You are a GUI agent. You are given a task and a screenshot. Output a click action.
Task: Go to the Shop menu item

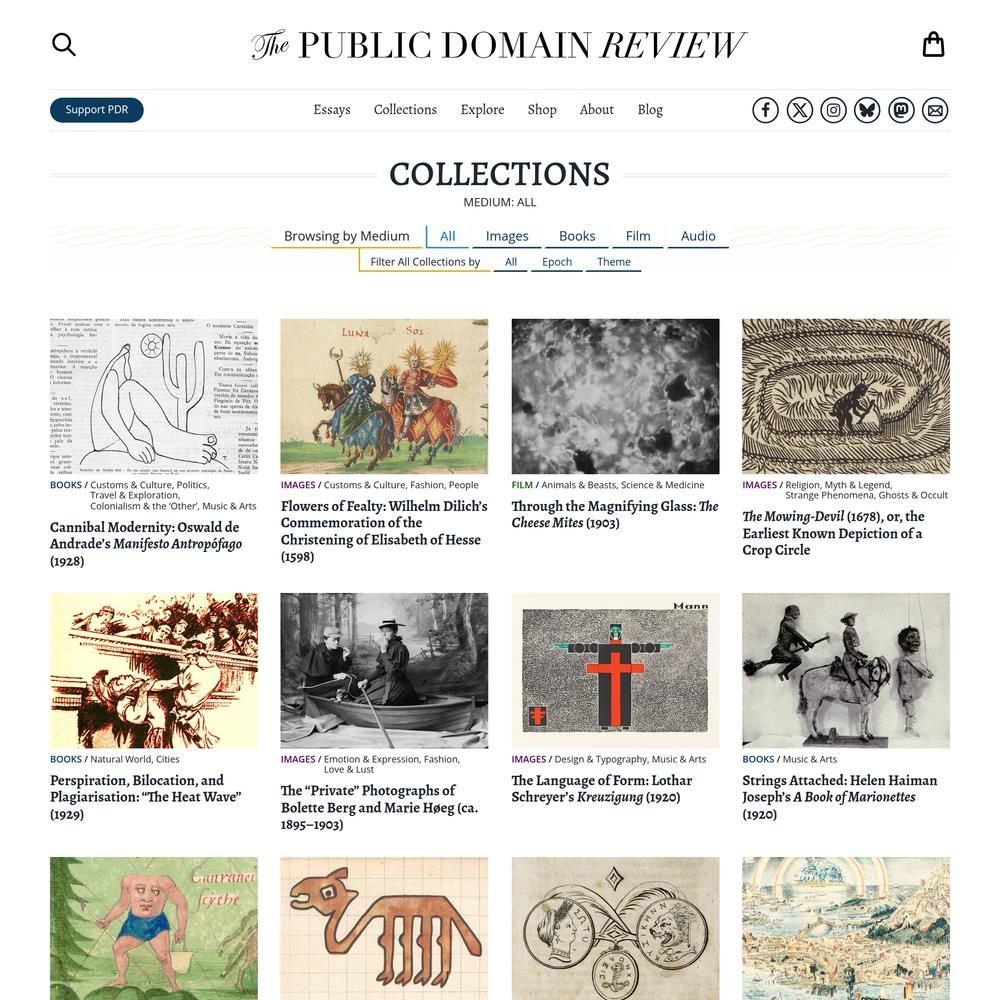[542, 110]
